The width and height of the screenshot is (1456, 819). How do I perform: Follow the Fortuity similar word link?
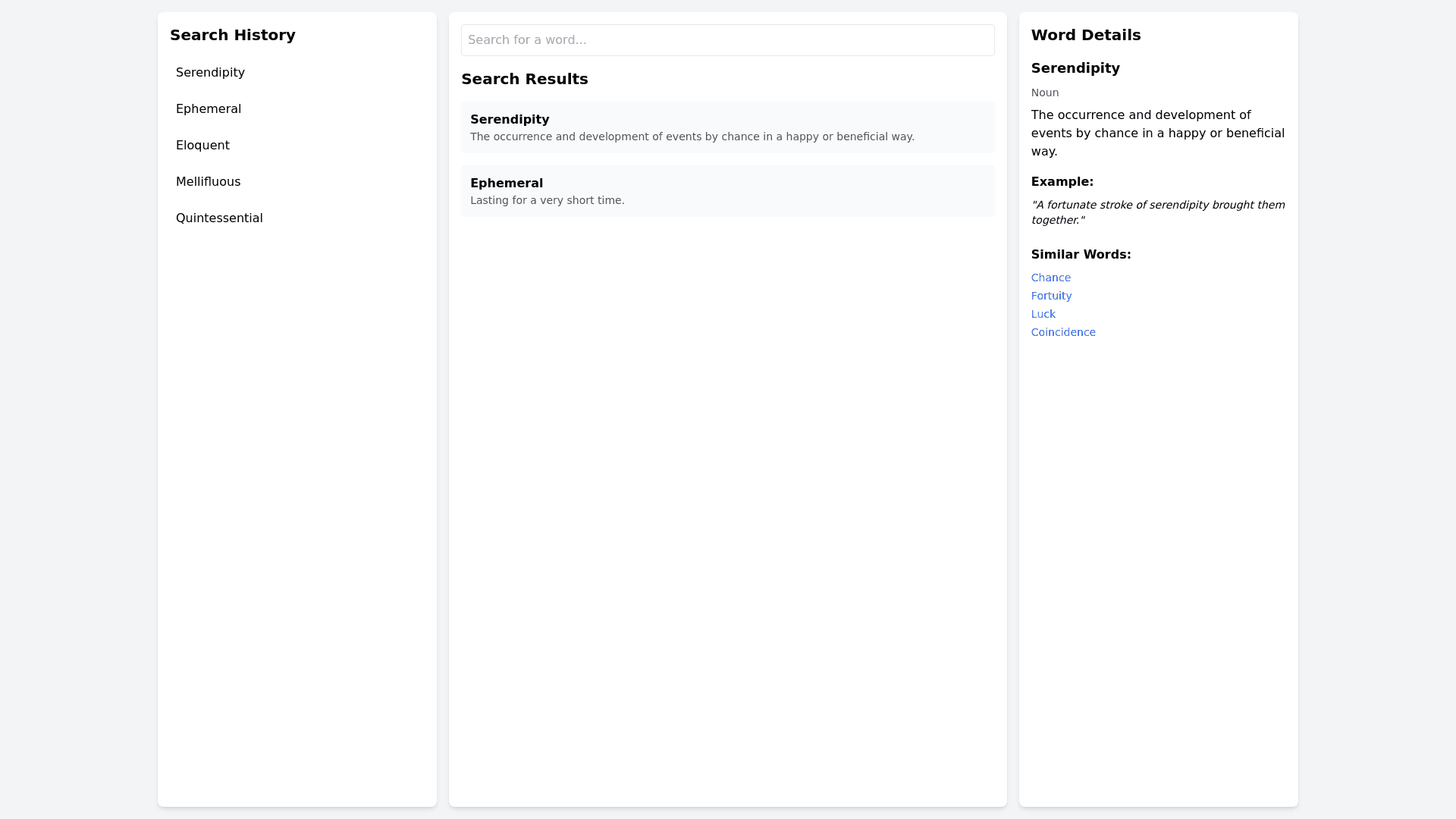[x=1051, y=296]
